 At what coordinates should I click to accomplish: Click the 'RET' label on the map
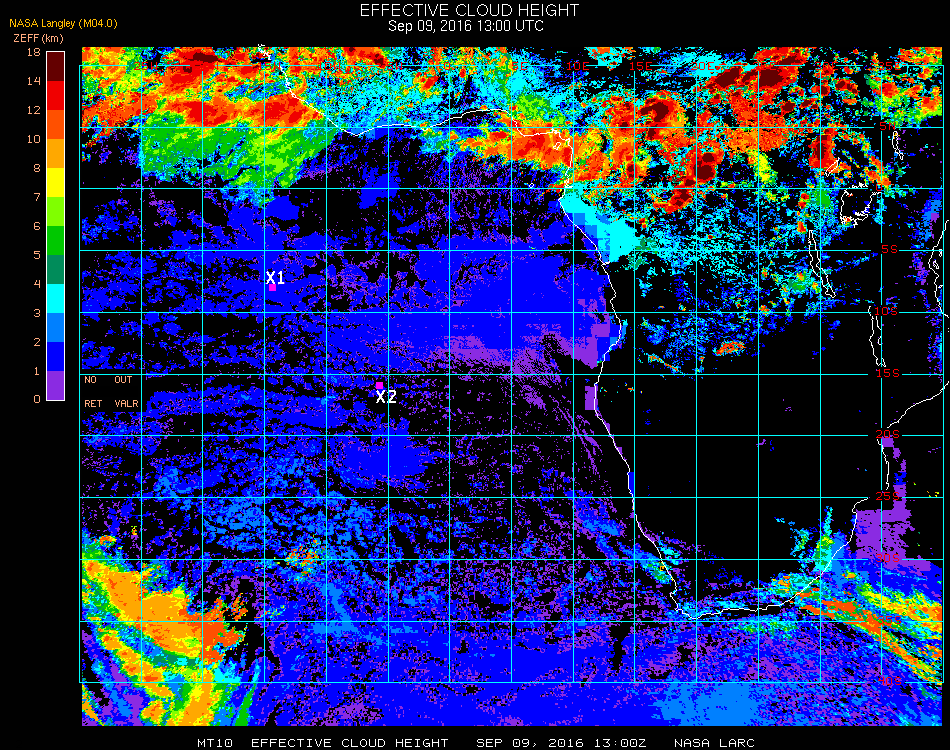point(93,403)
